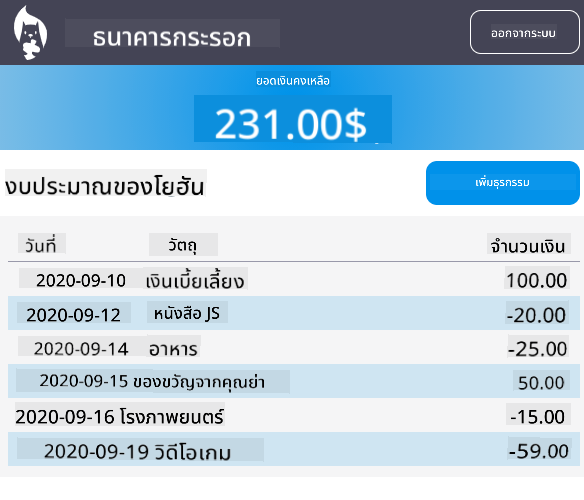Select the ของขวัญจากคุณย่า transaction row
Image resolution: width=584 pixels, height=500 pixels.
click(x=294, y=381)
